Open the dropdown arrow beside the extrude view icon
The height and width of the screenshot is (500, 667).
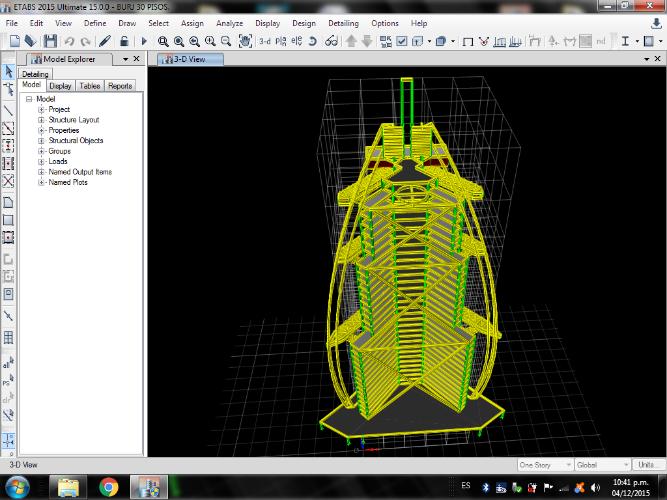pos(429,41)
